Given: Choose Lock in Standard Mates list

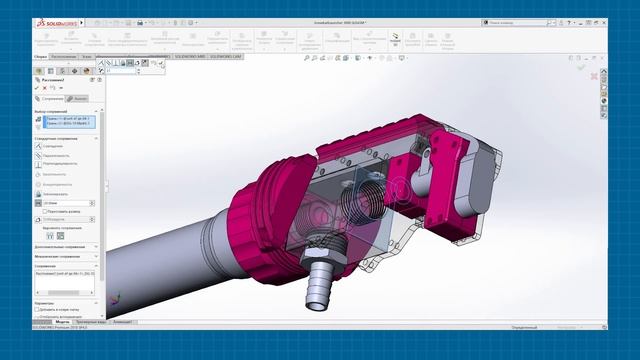Looking at the screenshot, I should click(55, 194).
